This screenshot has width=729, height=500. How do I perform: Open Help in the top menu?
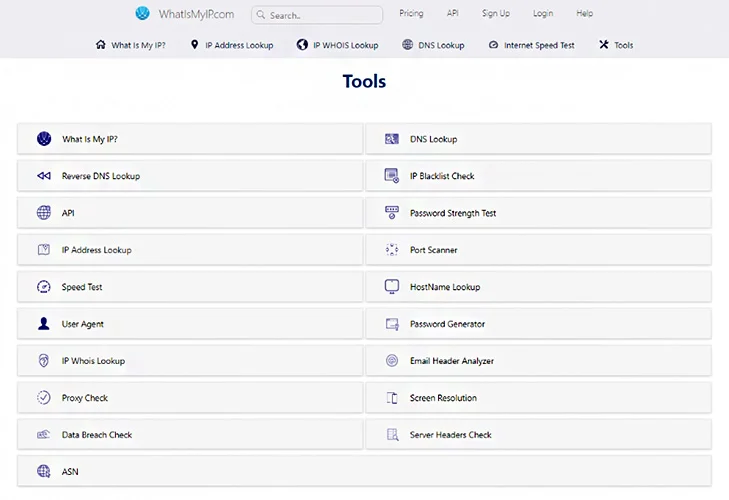pos(584,13)
